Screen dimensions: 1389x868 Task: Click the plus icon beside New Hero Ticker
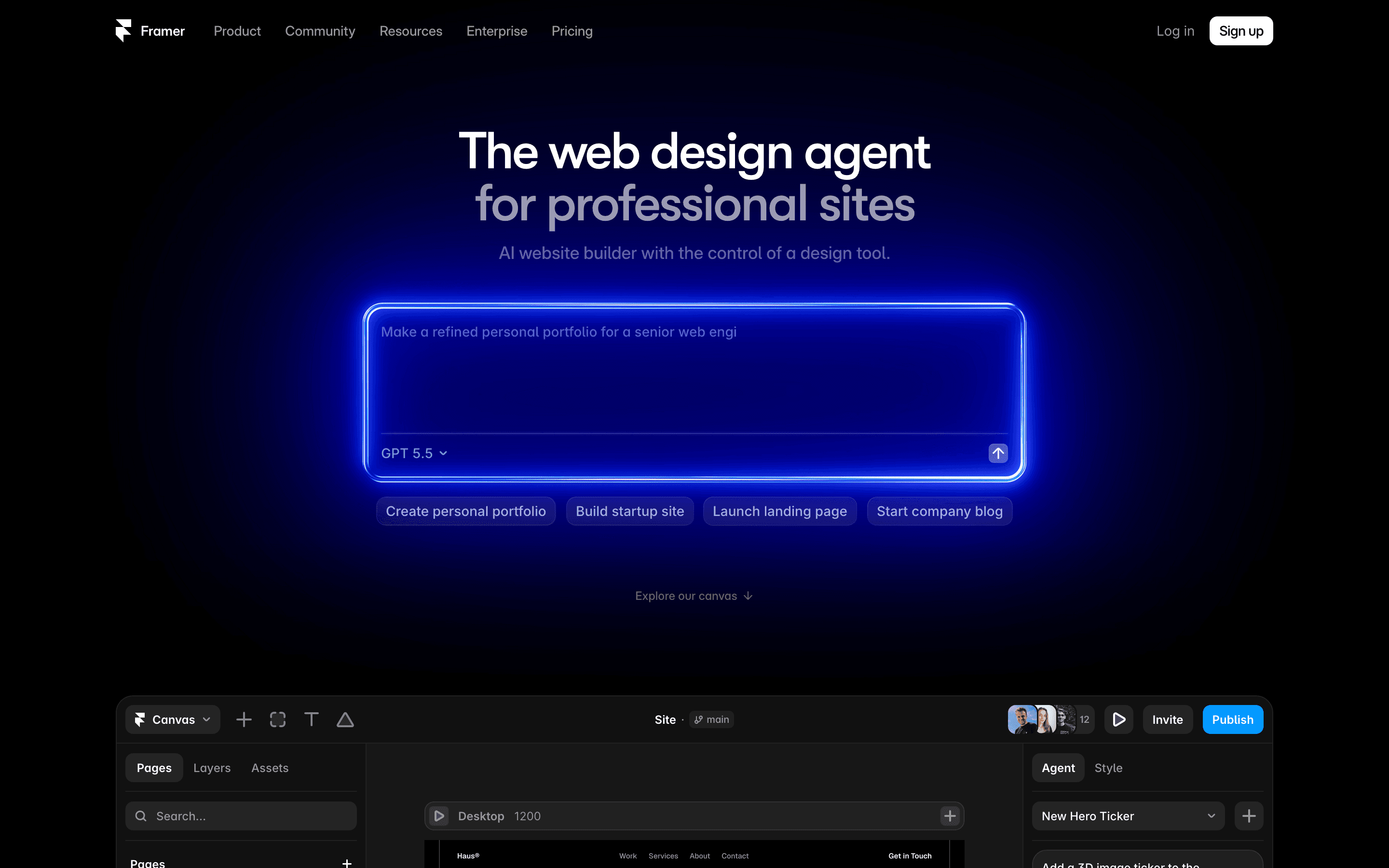click(1249, 816)
